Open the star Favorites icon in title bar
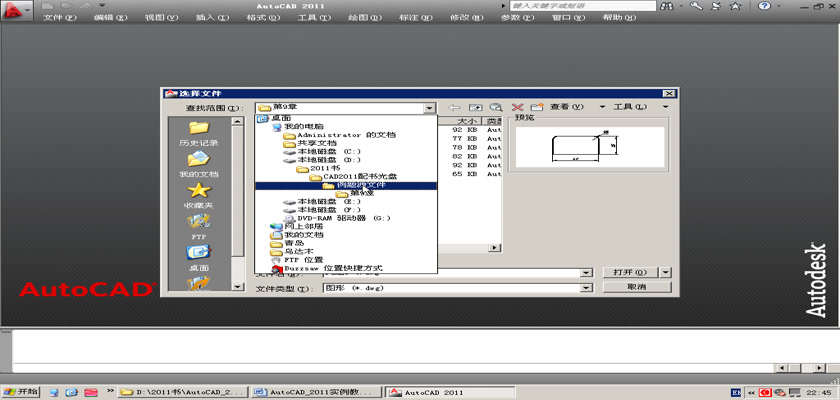 pos(736,6)
